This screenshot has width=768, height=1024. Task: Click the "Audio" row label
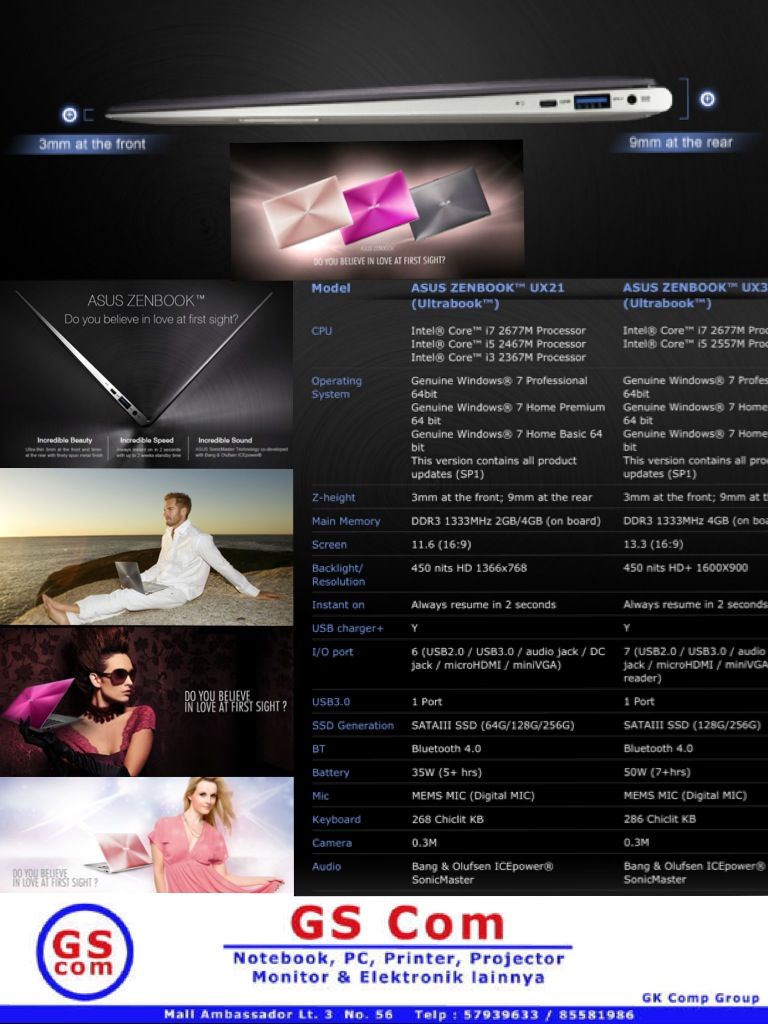pos(326,867)
